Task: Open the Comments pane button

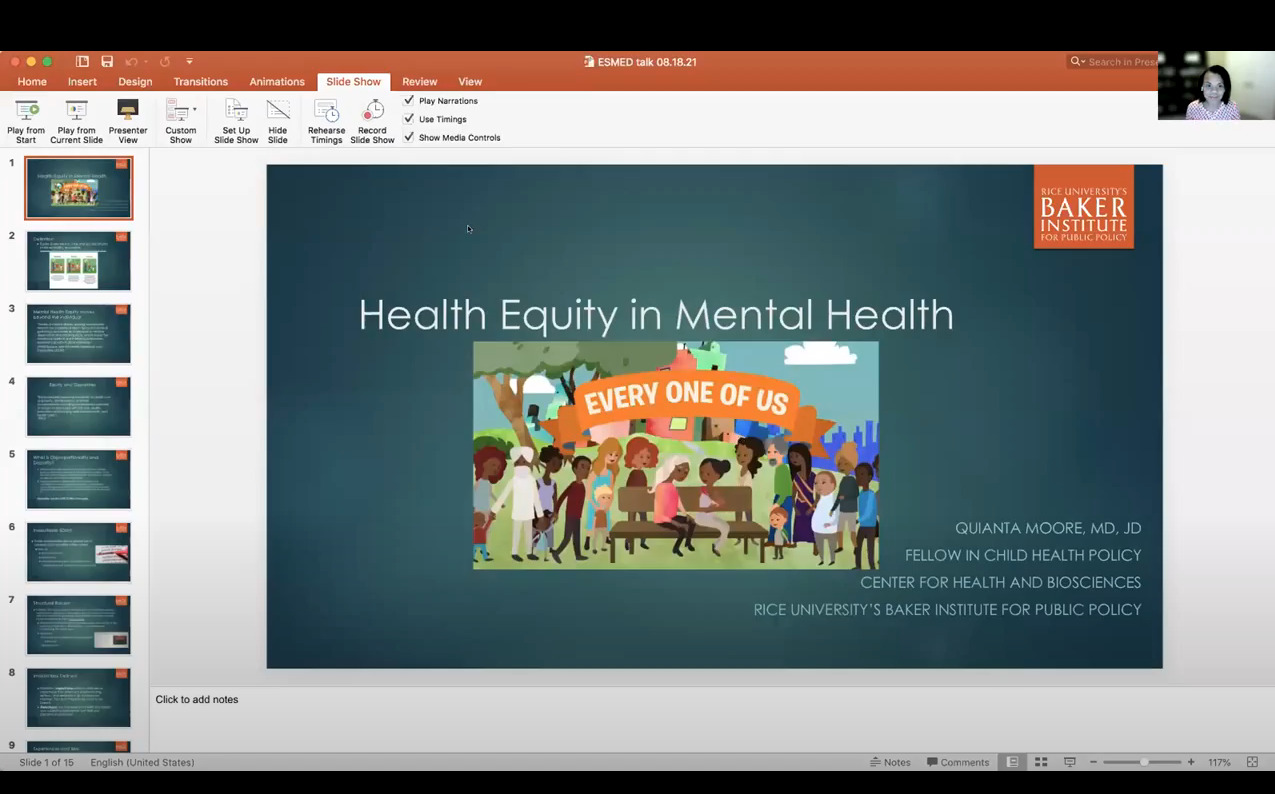Action: coord(958,762)
